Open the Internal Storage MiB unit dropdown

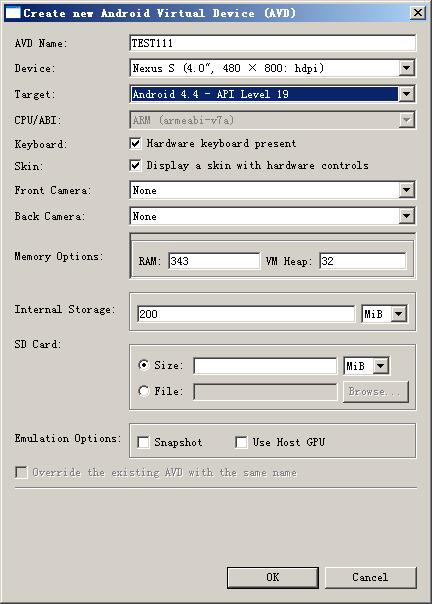coord(384,314)
